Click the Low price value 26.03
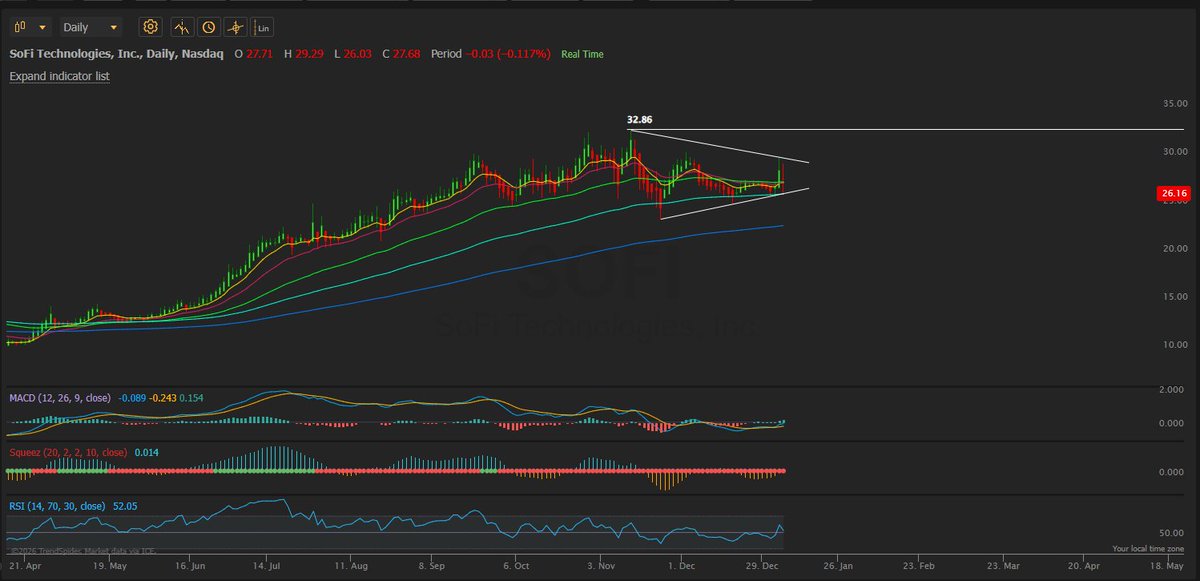1200x581 pixels. coord(360,54)
